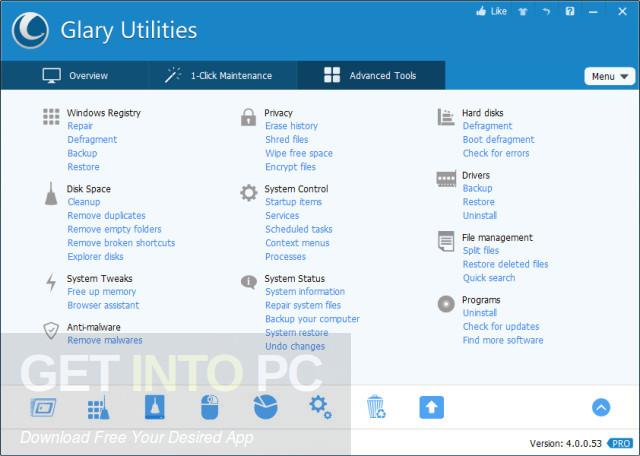Open Startup items link
640x456 pixels.
point(293,202)
